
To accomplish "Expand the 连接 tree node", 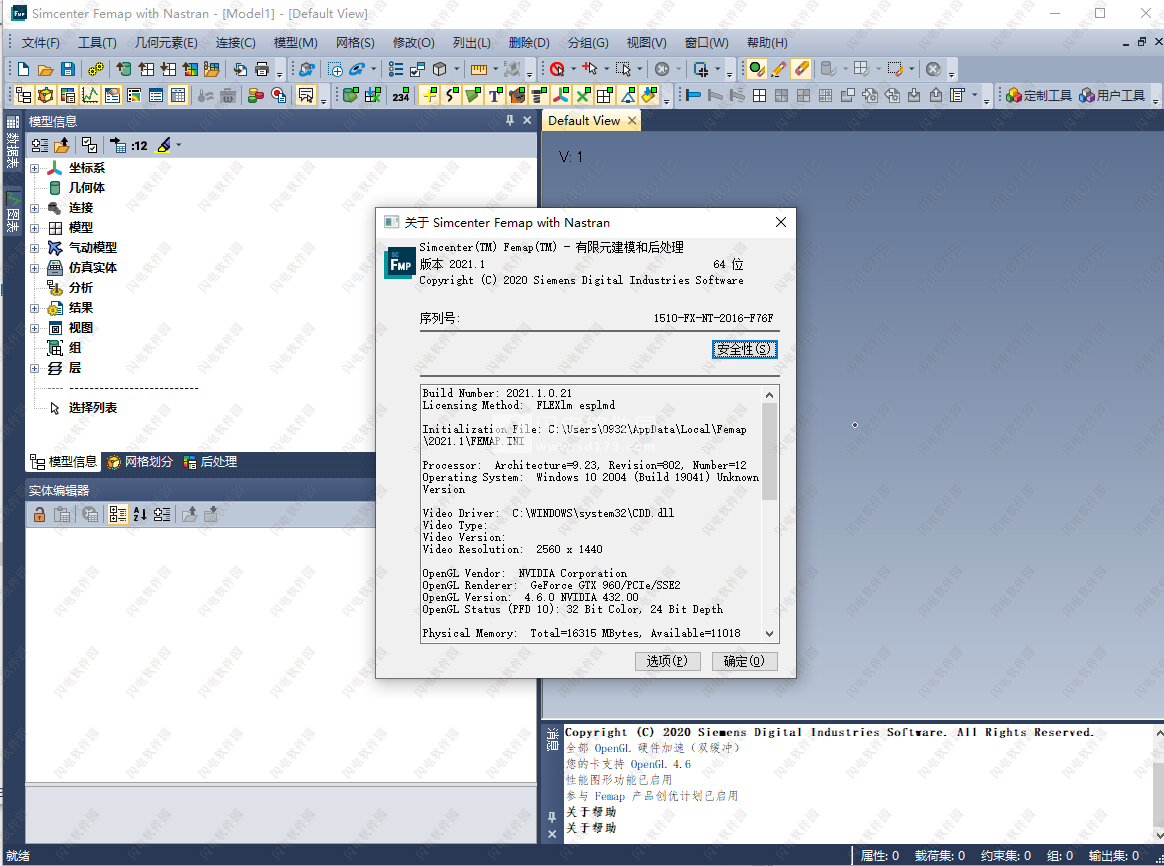I will [x=34, y=209].
